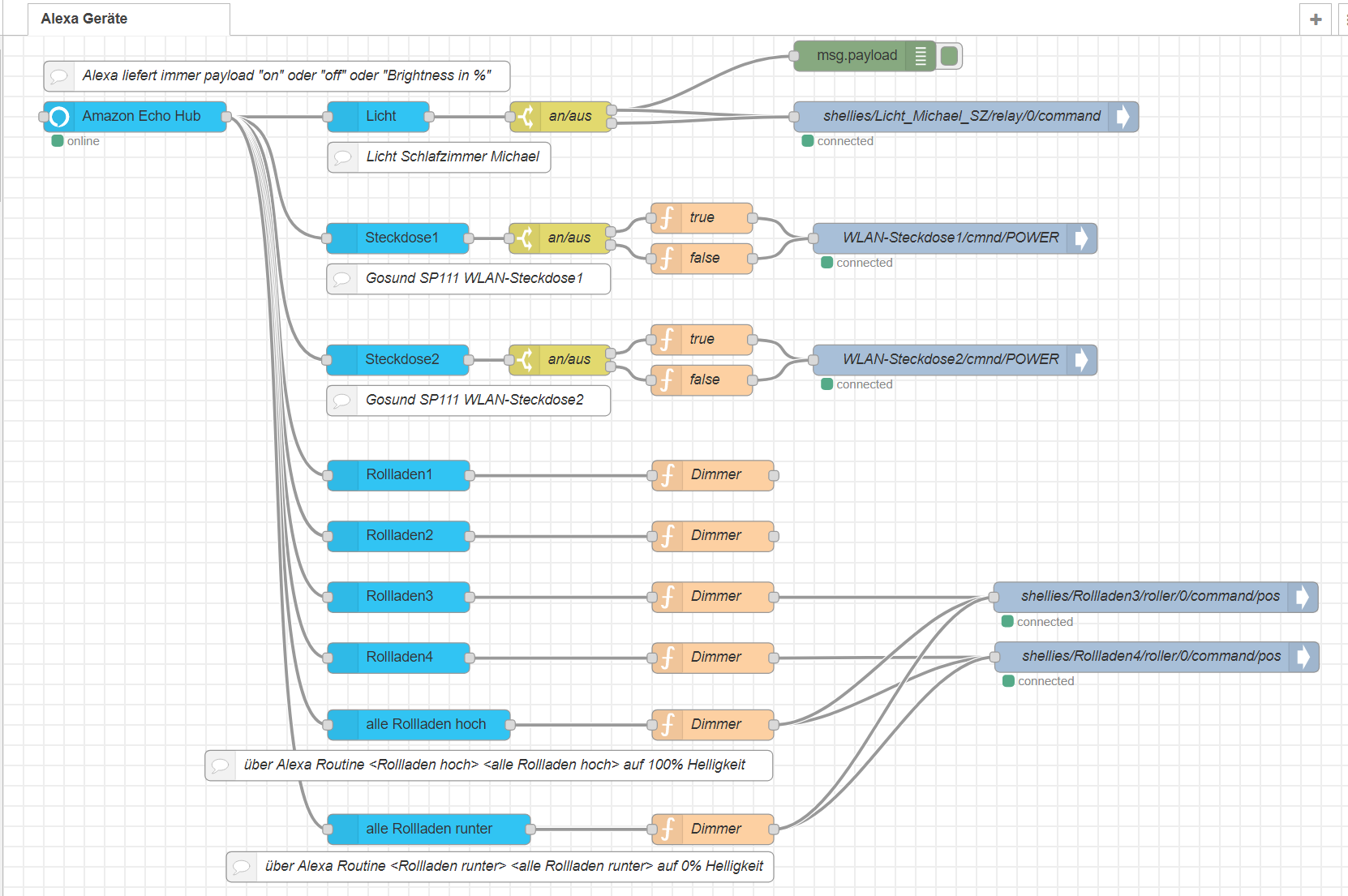Screen dimensions: 1348x896
Task: Select shellies/Rollladen4/roller/0/command/pos node label
Action: [1151, 656]
